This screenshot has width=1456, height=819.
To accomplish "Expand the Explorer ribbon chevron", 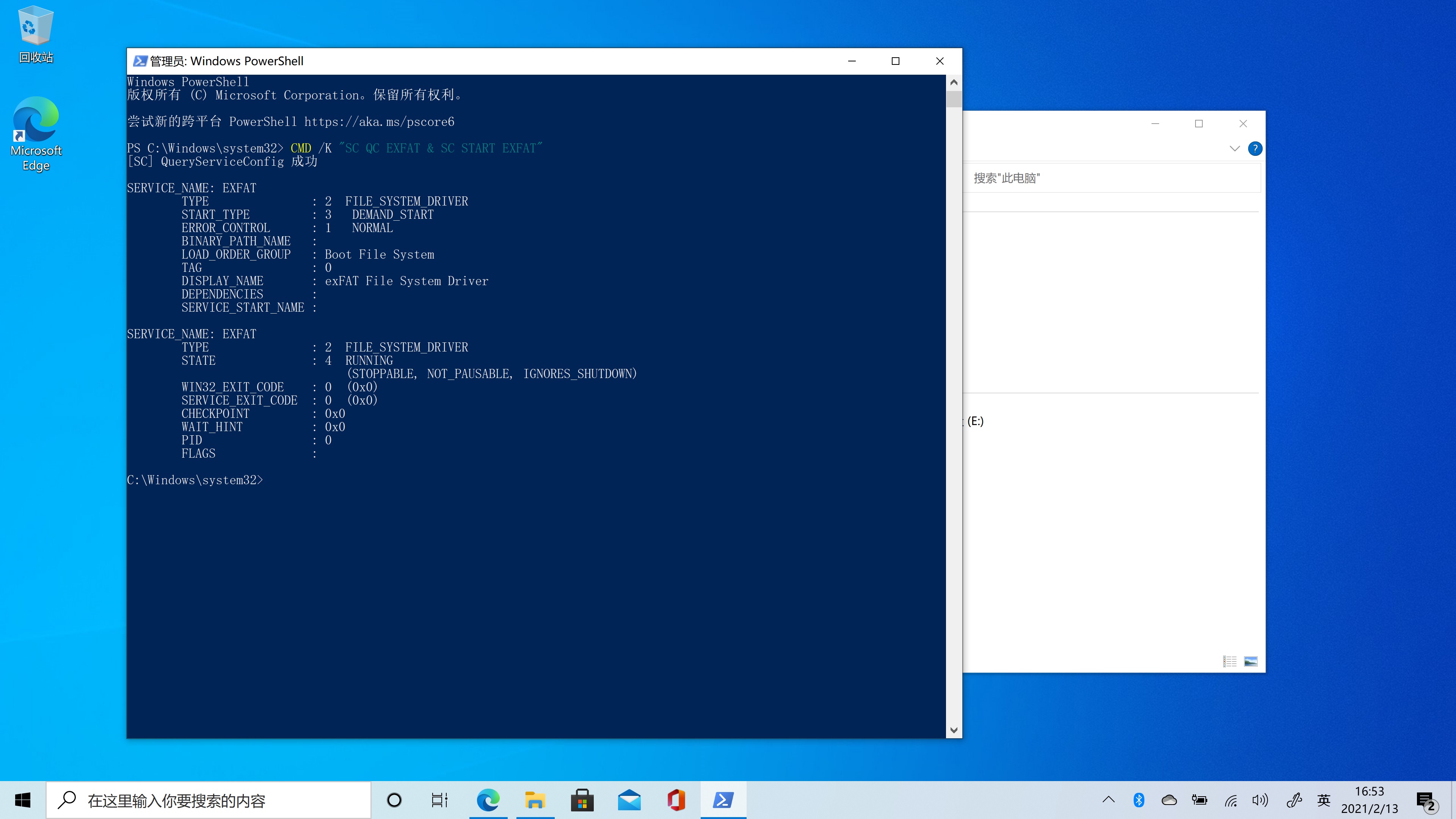I will [1235, 149].
